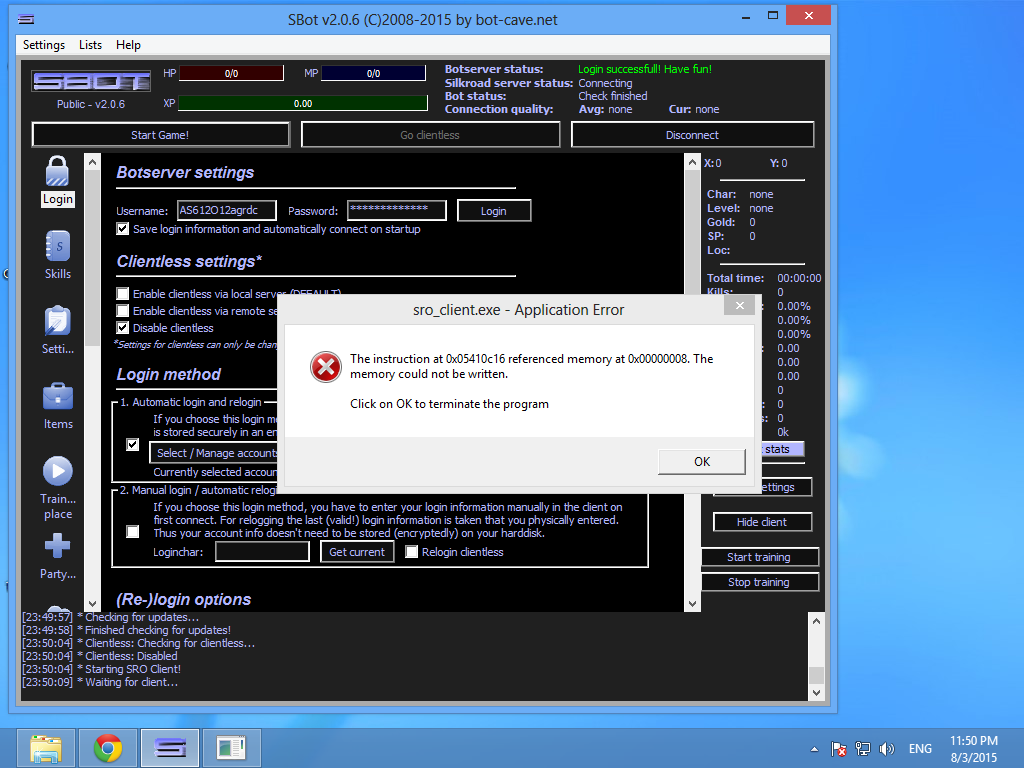
Task: Open the Lists menu
Action: click(90, 45)
